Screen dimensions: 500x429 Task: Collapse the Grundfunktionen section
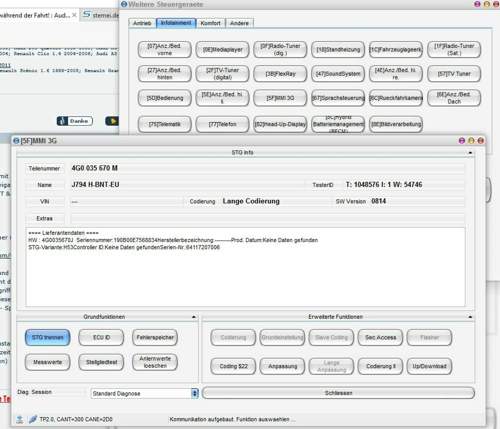click(x=194, y=317)
